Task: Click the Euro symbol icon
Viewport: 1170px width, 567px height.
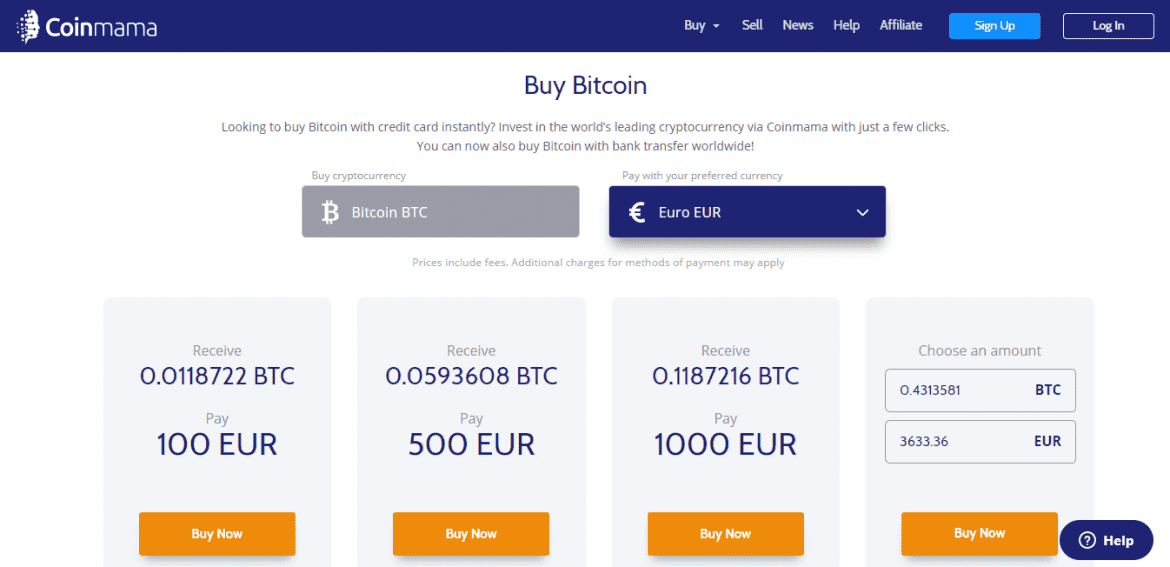Action: click(x=636, y=212)
